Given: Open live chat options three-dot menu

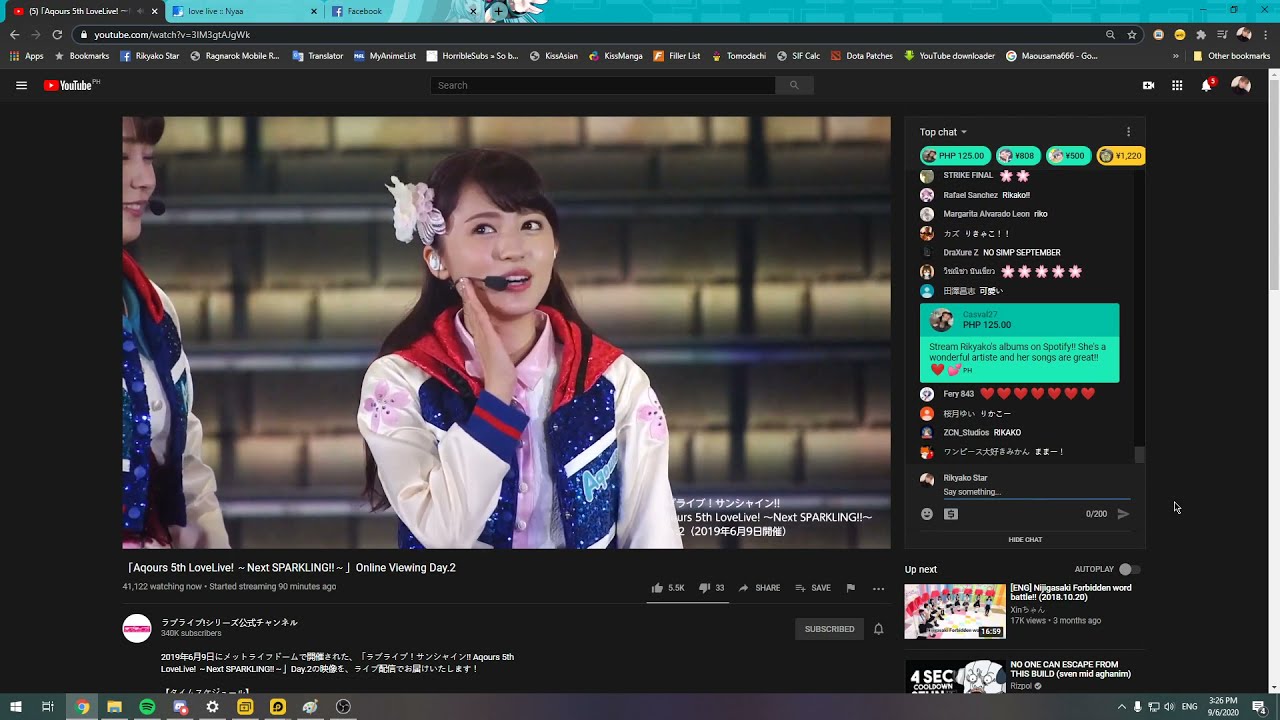Looking at the screenshot, I should 1128,132.
